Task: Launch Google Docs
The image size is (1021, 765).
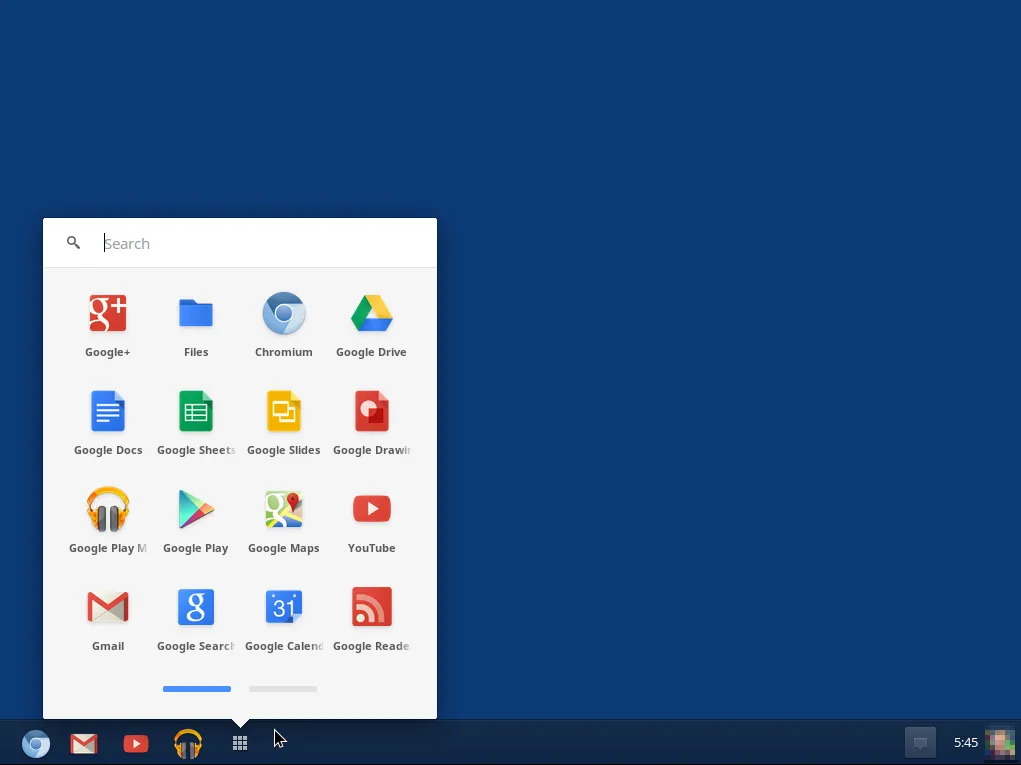Action: point(108,410)
